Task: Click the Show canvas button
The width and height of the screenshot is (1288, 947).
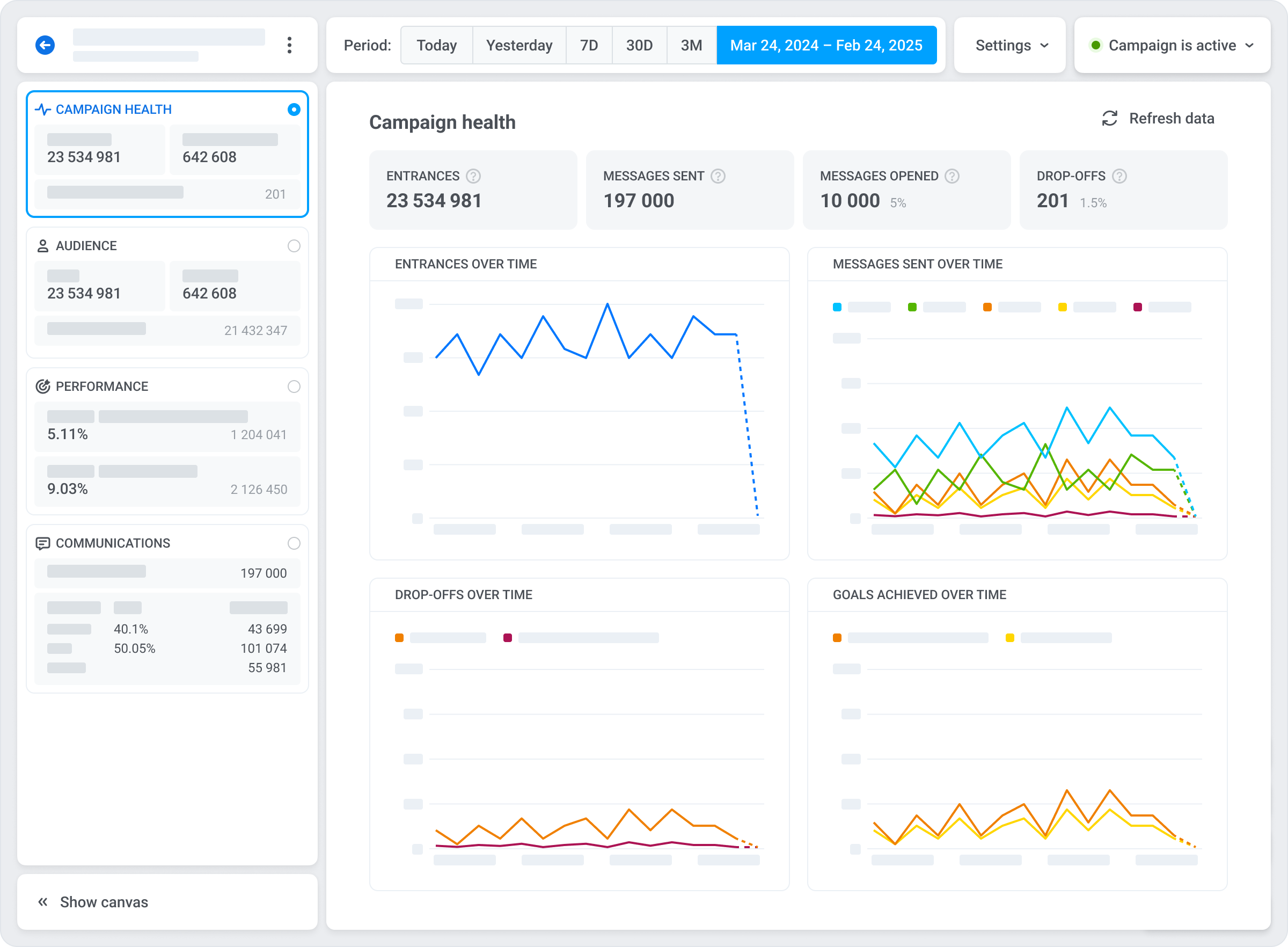Action: point(103,902)
